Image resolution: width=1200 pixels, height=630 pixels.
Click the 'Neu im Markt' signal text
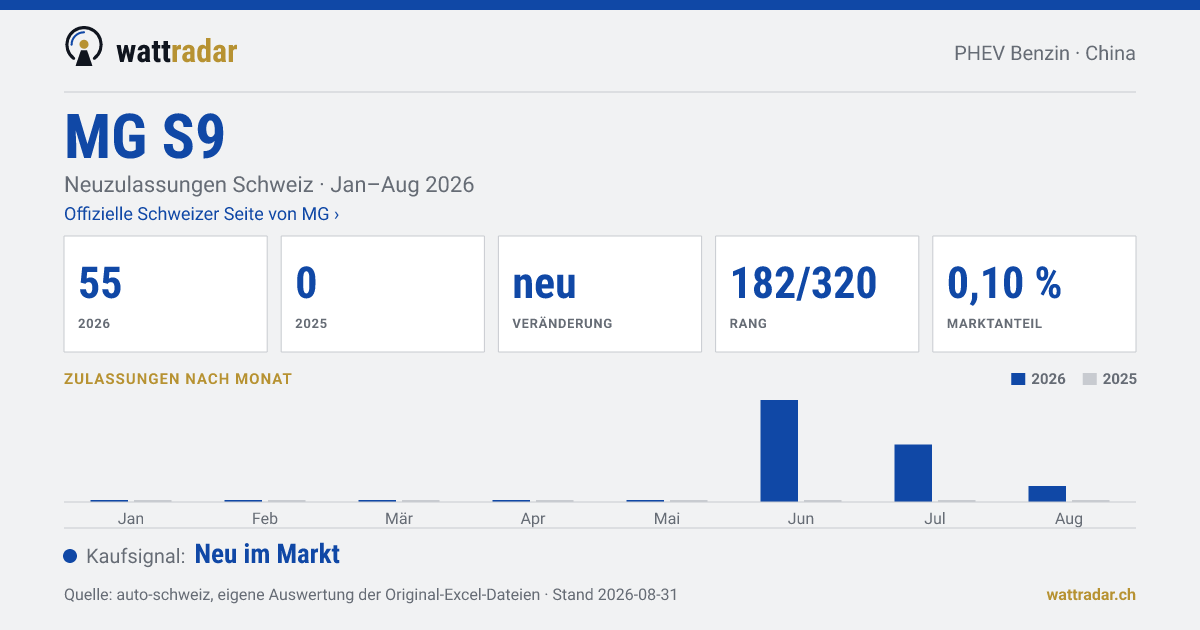pyautogui.click(x=267, y=554)
